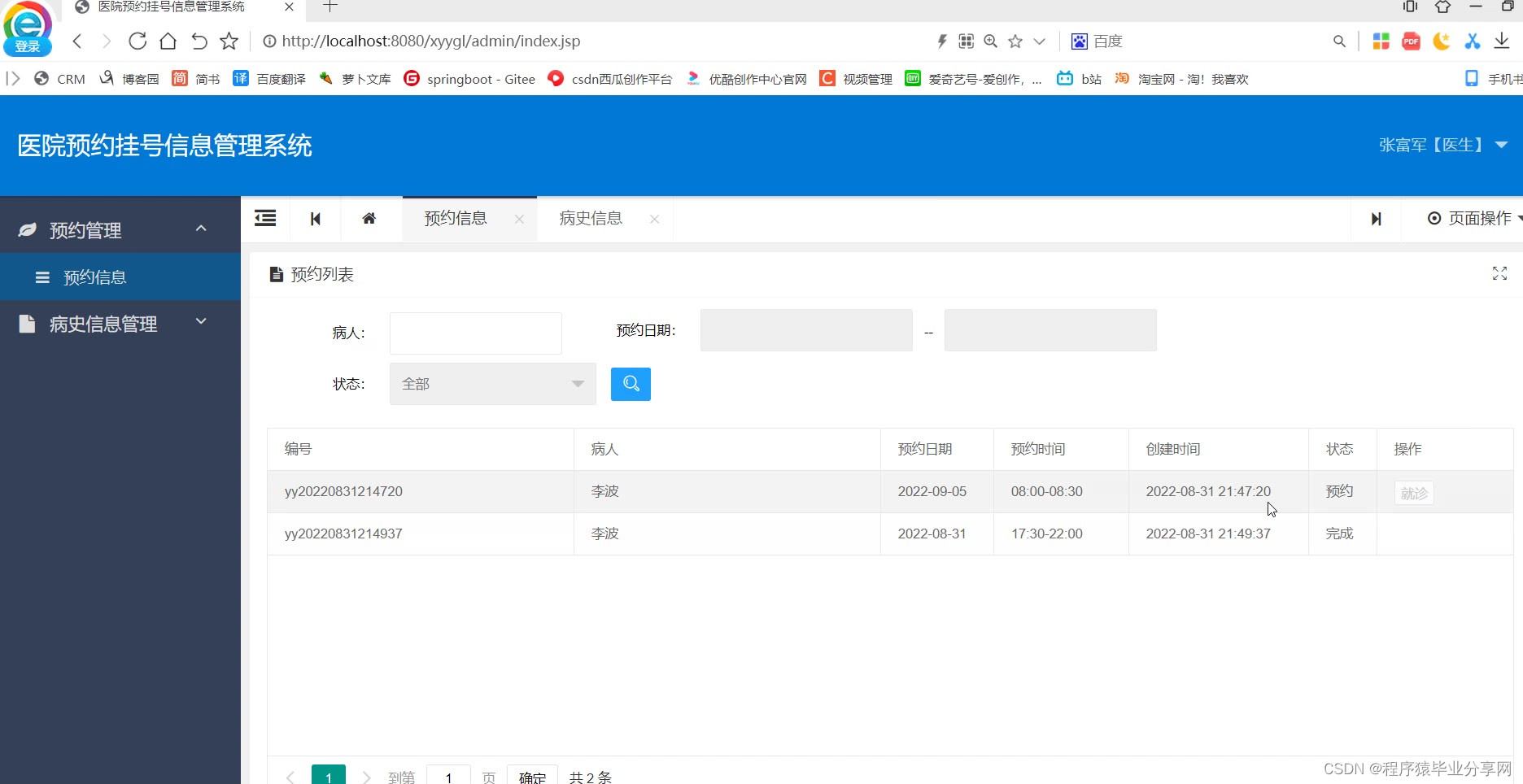Open the 张富军【医生】 user dropdown
This screenshot has height=784, width=1523.
1443,145
